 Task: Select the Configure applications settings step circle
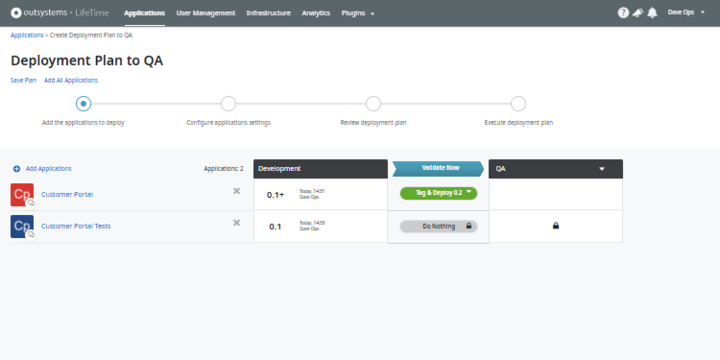tap(228, 104)
